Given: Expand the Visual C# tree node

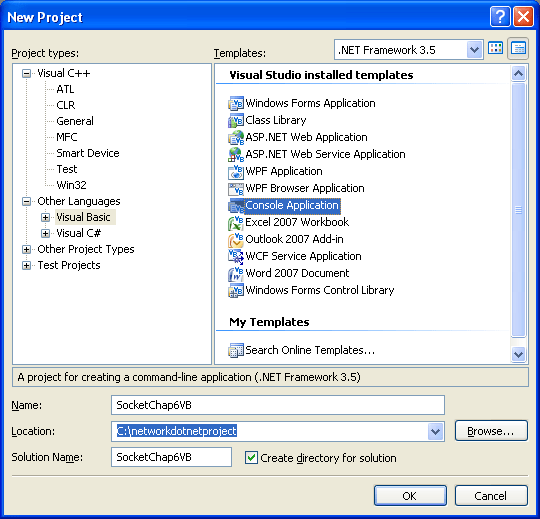Looking at the screenshot, I should click(45, 233).
